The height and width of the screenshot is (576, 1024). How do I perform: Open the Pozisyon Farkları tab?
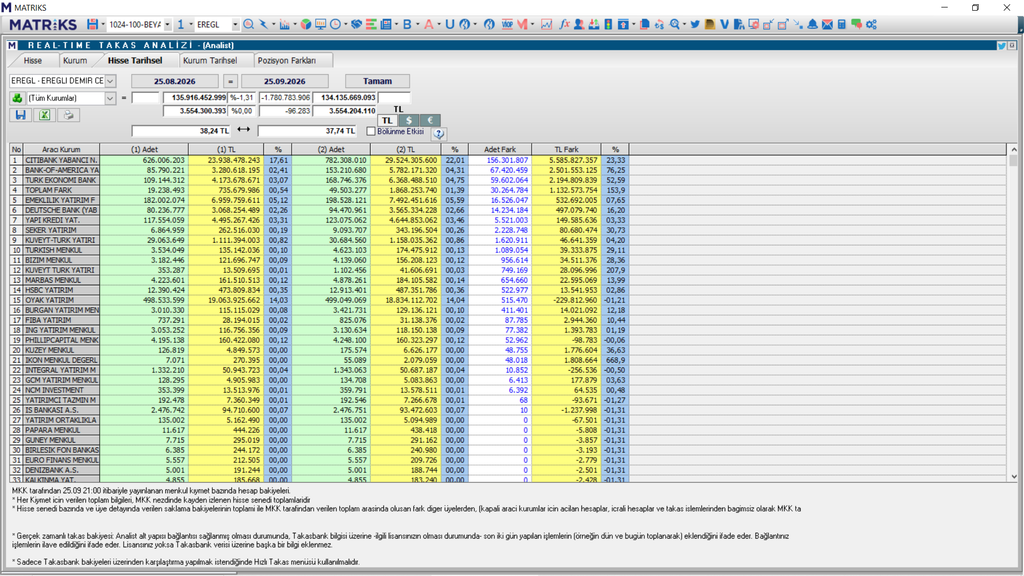tap(287, 60)
